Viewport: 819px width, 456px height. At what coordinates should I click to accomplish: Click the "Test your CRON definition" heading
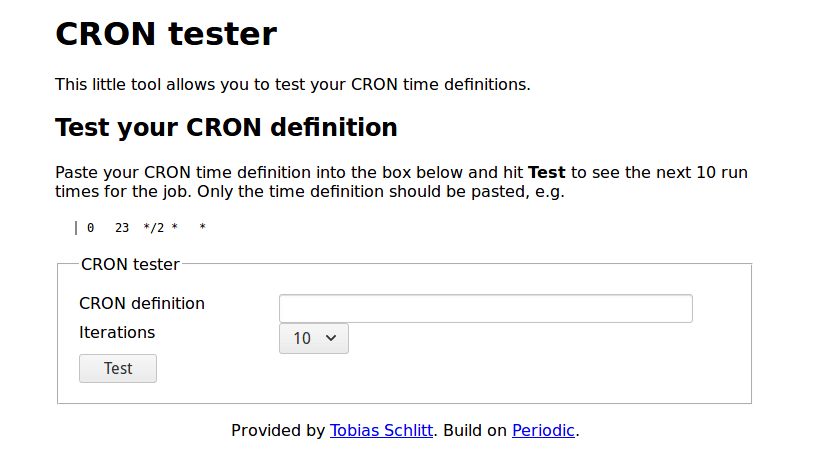point(226,128)
